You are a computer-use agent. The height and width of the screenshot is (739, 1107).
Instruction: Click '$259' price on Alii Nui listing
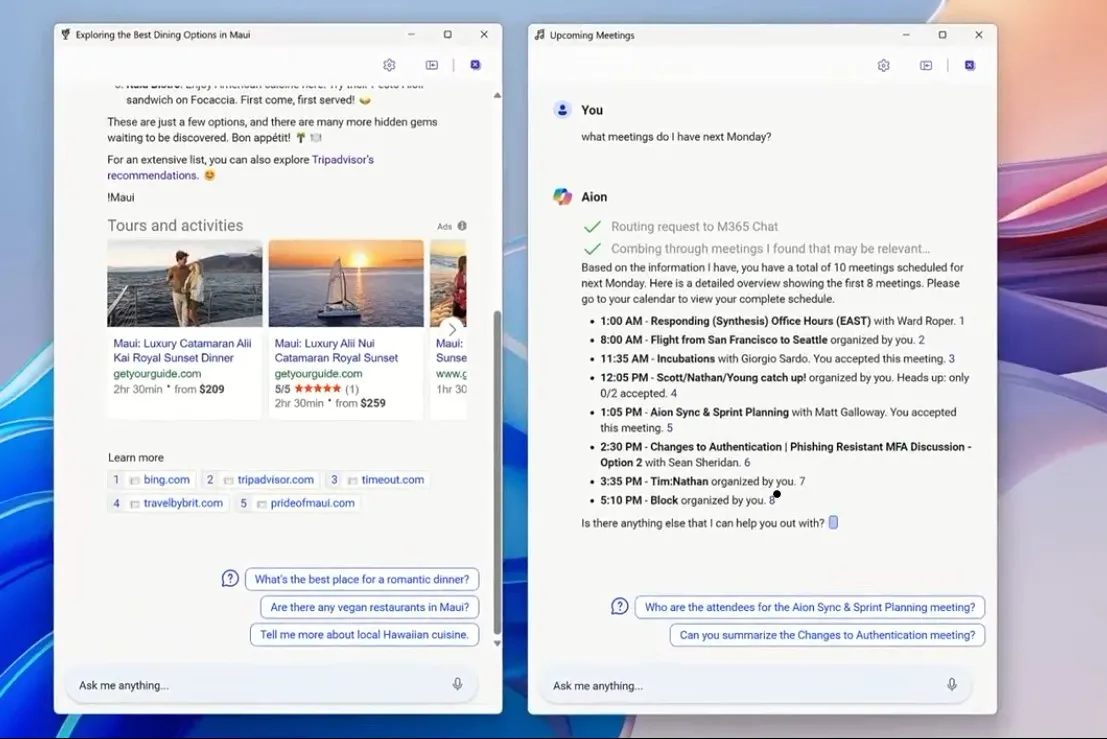(x=373, y=403)
